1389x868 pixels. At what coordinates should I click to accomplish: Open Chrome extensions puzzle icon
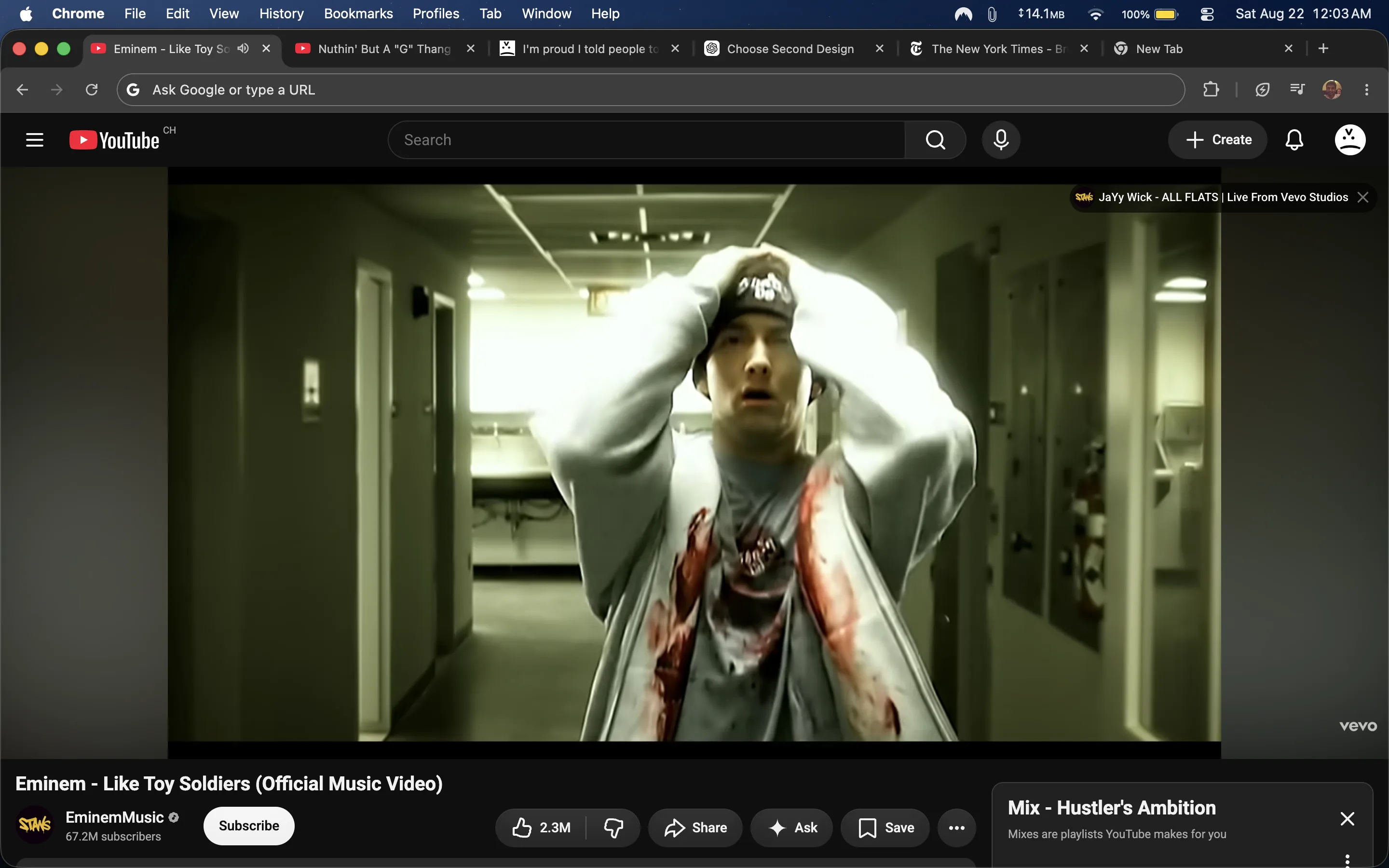click(1211, 90)
